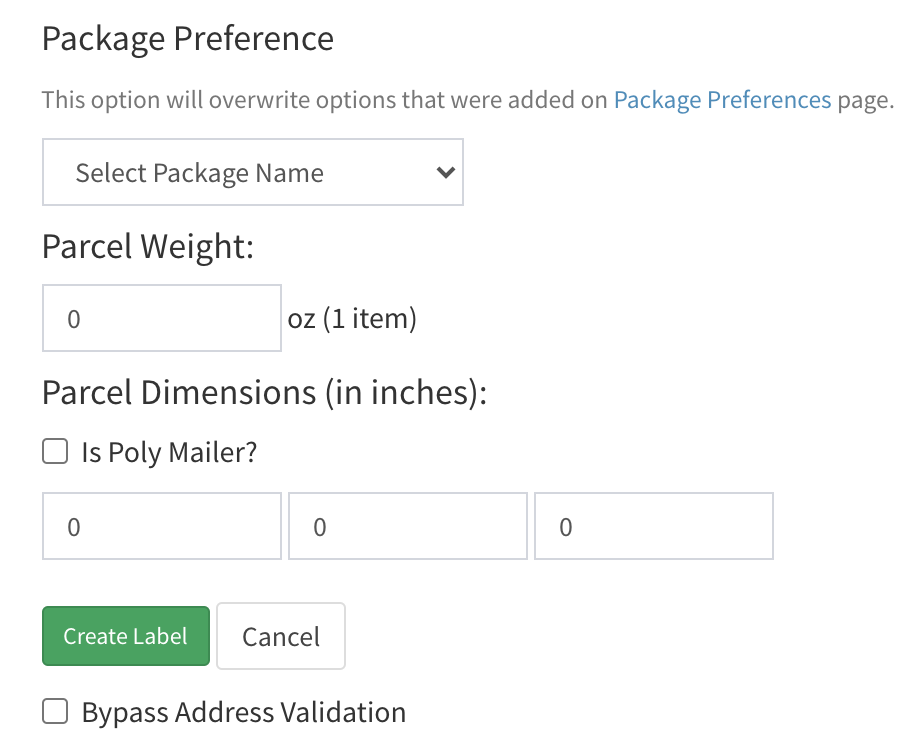Click the Package Preference heading
The height and width of the screenshot is (756, 924).
(188, 39)
